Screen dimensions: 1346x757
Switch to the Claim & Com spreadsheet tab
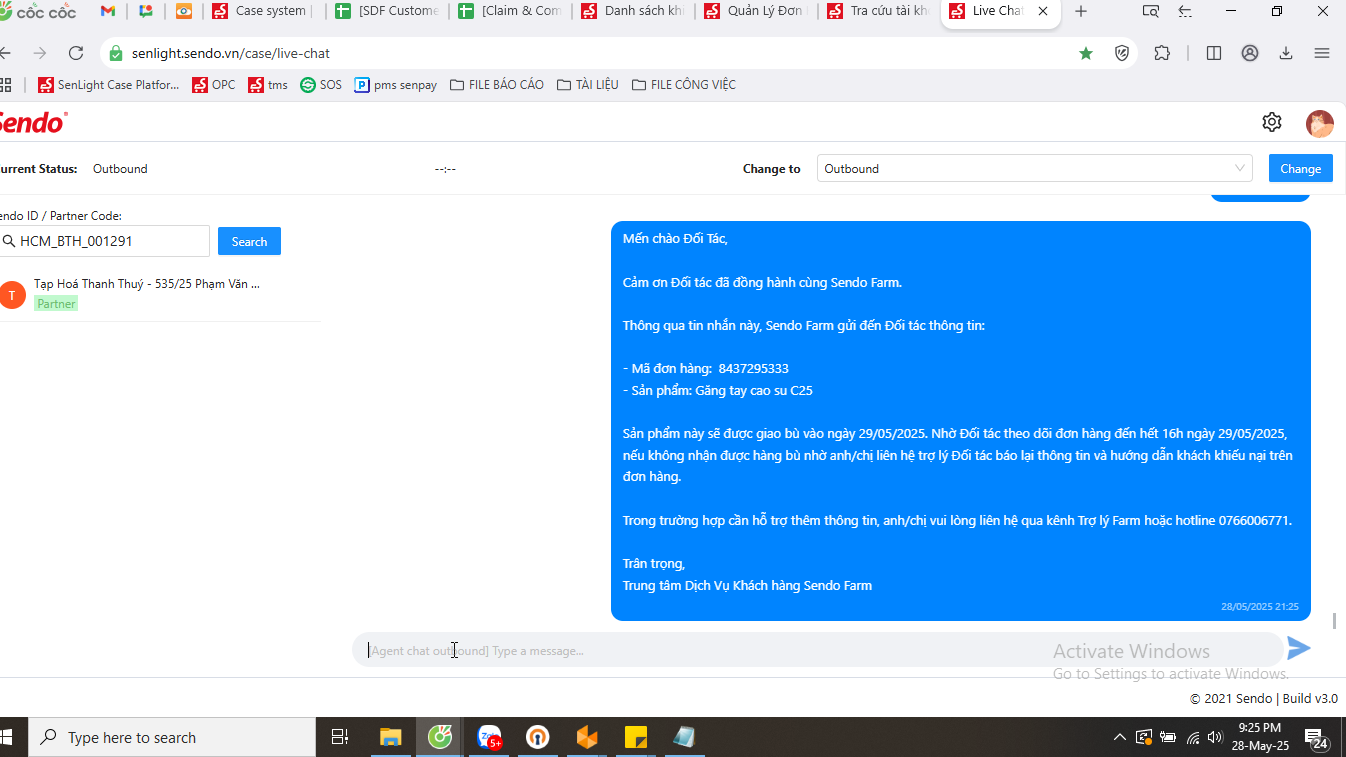coord(510,11)
